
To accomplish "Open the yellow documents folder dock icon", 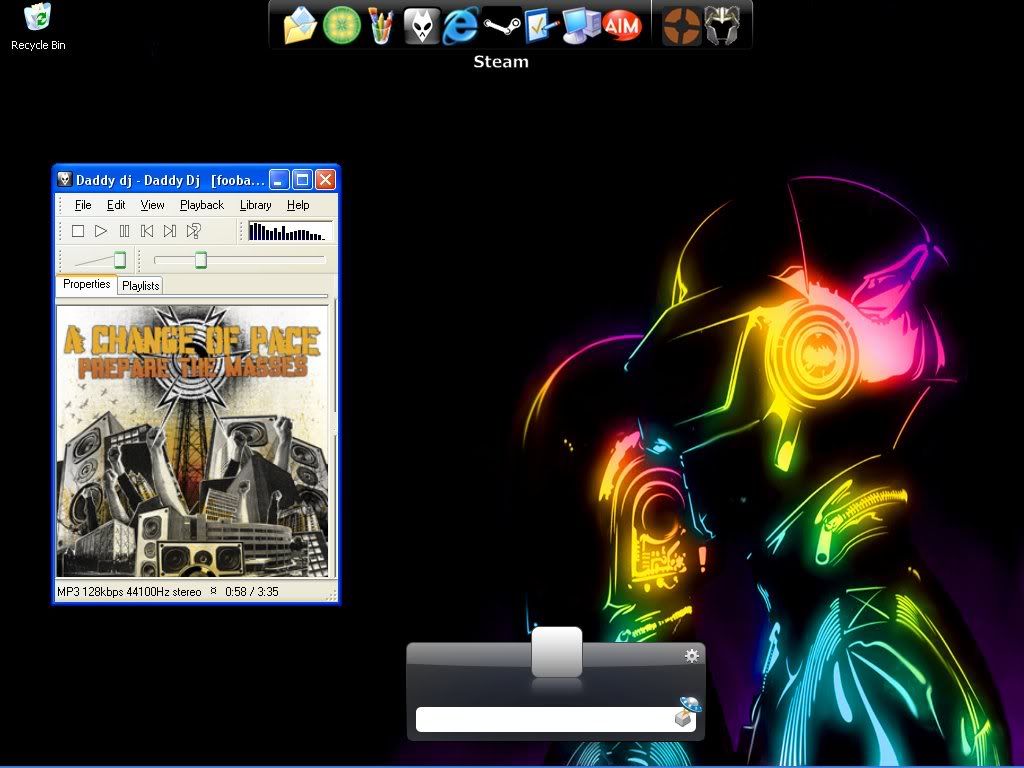I will pos(298,27).
